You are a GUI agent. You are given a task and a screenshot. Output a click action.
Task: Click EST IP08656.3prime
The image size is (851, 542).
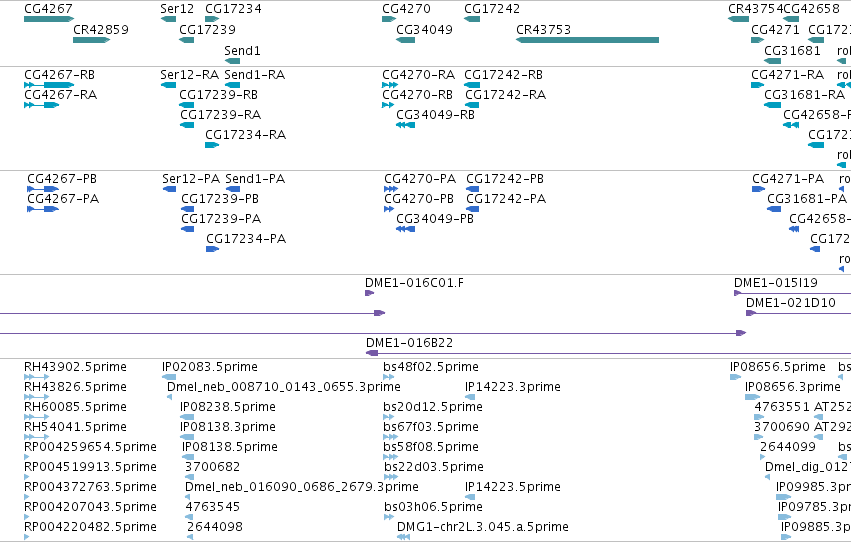[752, 397]
